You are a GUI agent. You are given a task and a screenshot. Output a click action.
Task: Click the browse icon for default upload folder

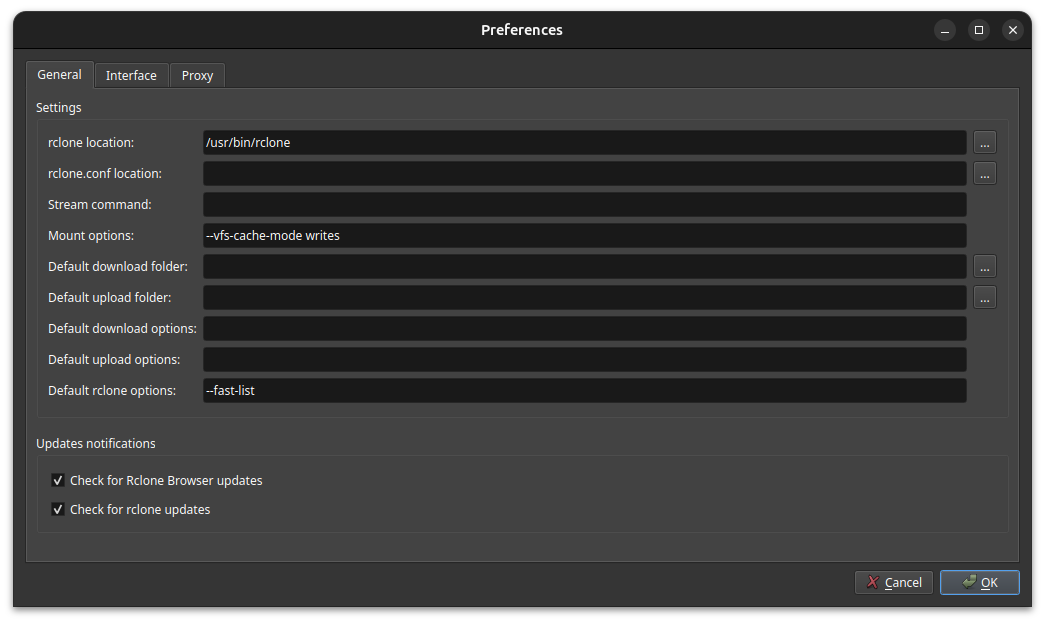(984, 297)
